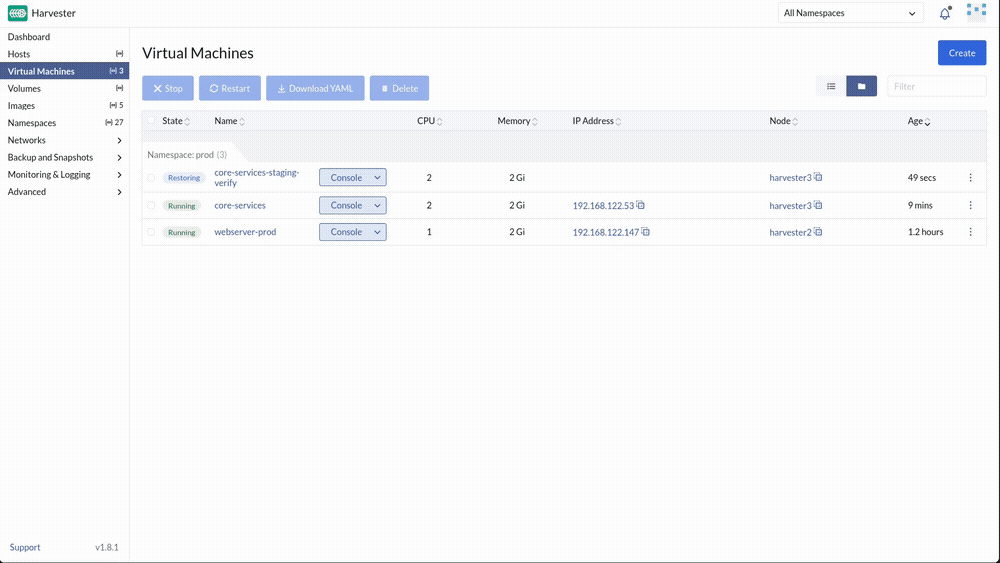Open harvester3 node link in core-services row
Viewport: 1000px width, 563px height.
[790, 205]
